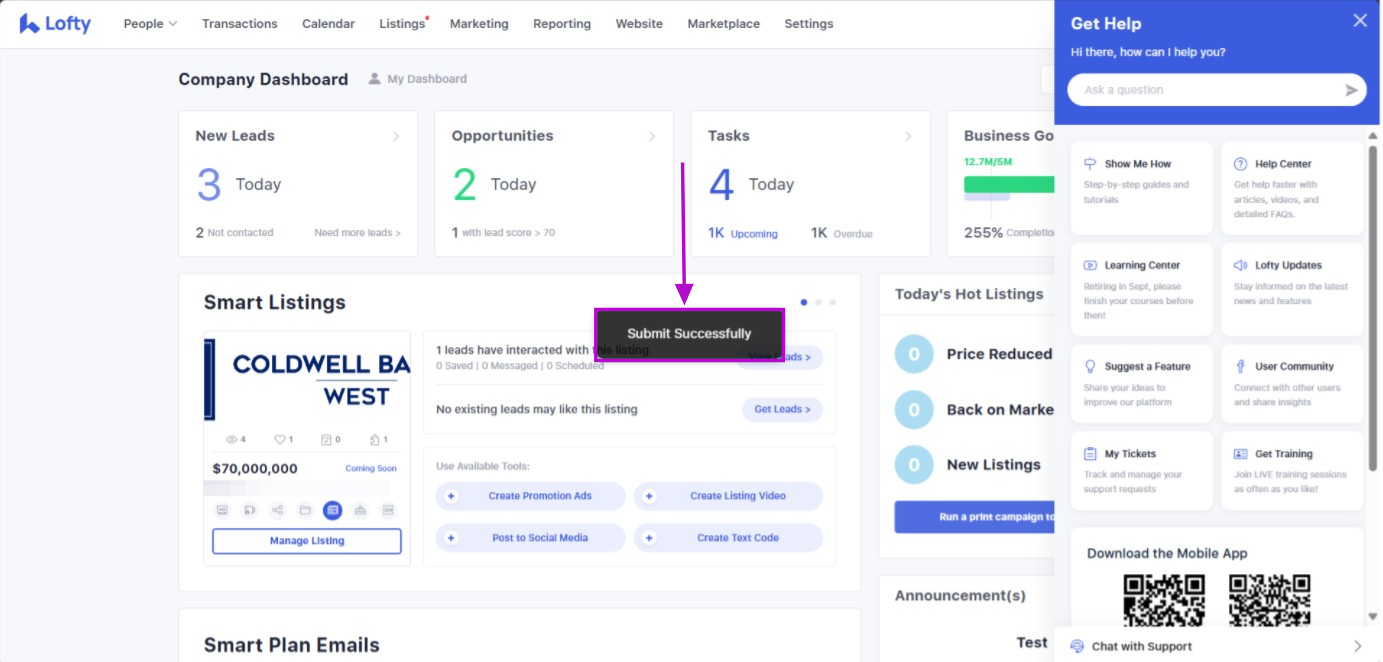
Task: Select second carousel dot in Smart Listings
Action: pos(818,302)
